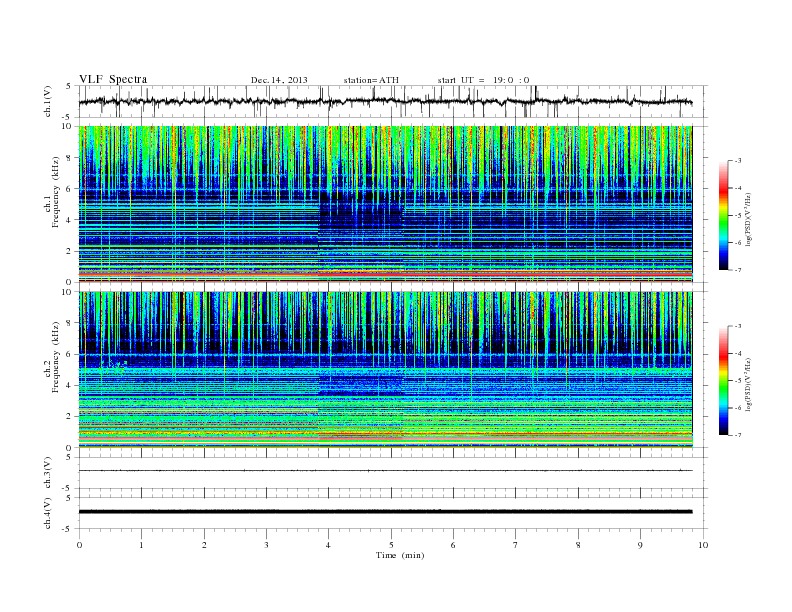Click the "ch.3(V)" axis label
The height and width of the screenshot is (612, 792).
pyautogui.click(x=48, y=473)
